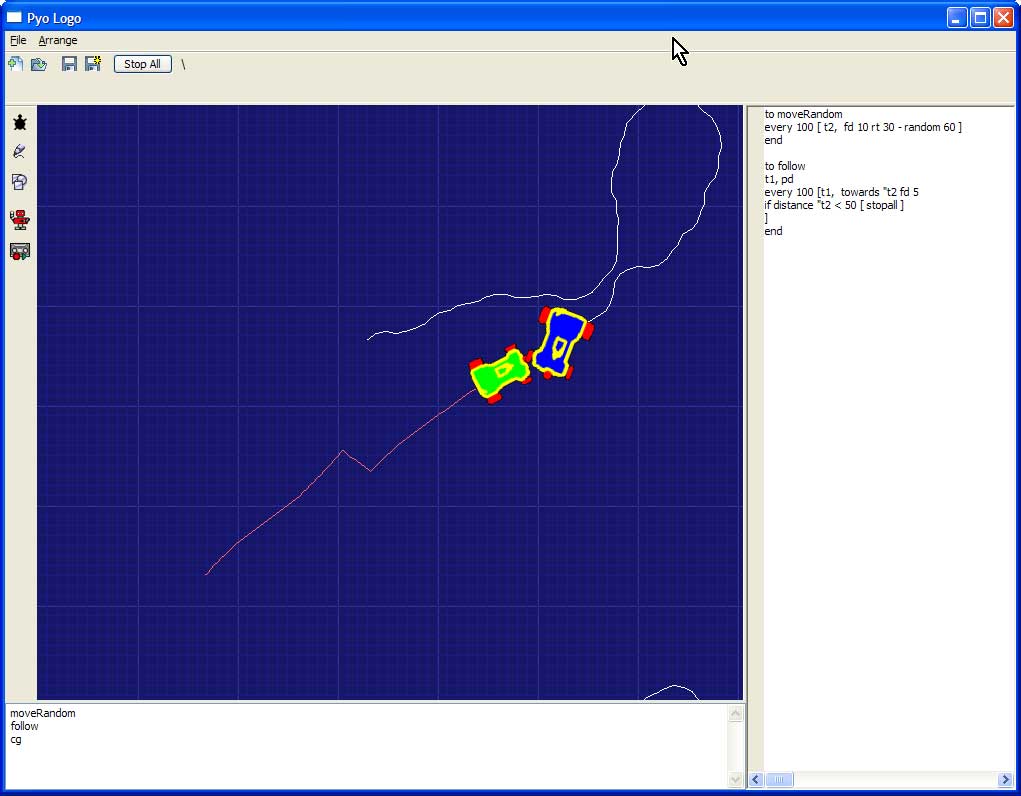Click the 'cg' line in command console
This screenshot has width=1021, height=796.
pyautogui.click(x=16, y=740)
